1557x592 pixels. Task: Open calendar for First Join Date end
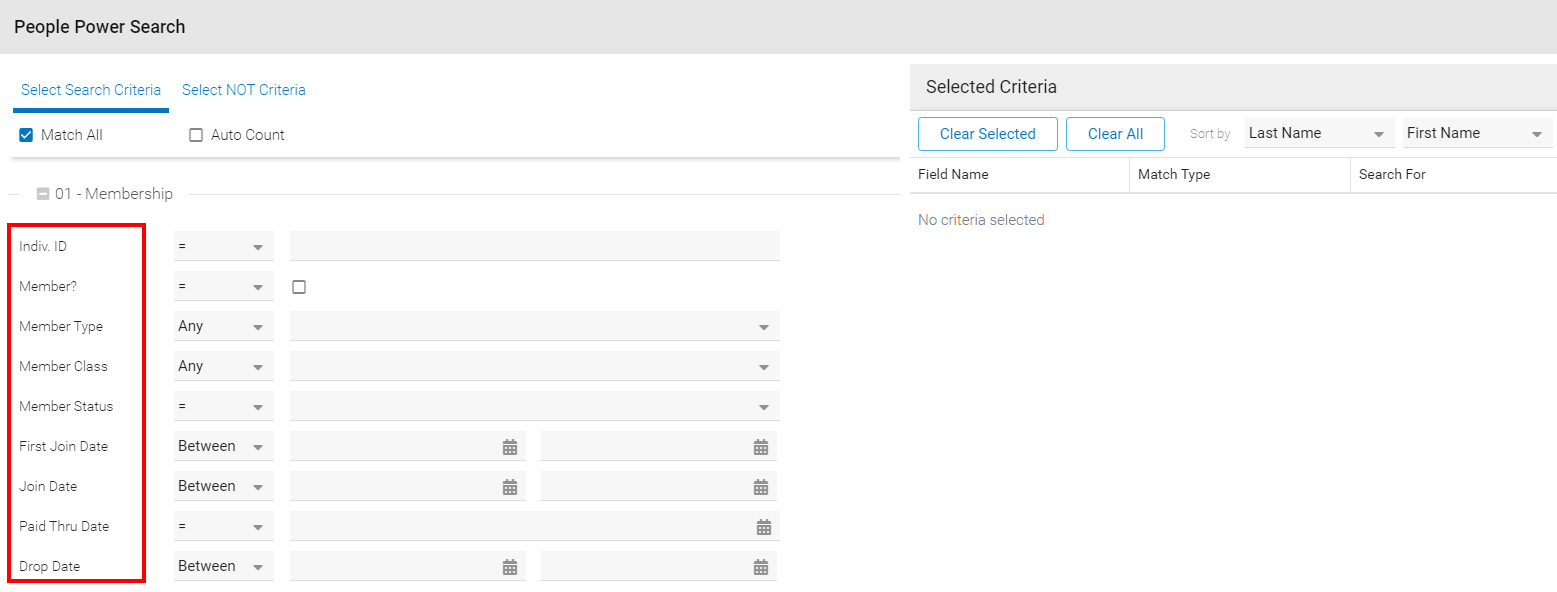pyautogui.click(x=761, y=447)
